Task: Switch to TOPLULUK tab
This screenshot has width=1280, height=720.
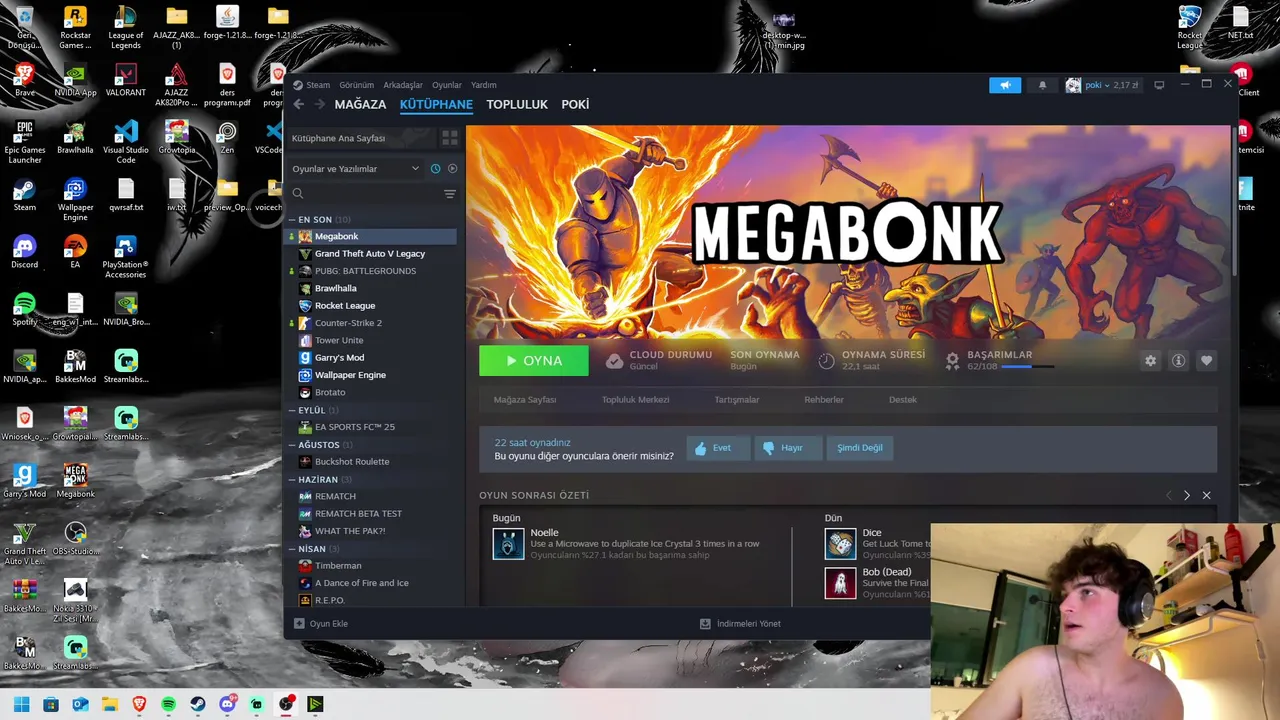Action: [517, 104]
